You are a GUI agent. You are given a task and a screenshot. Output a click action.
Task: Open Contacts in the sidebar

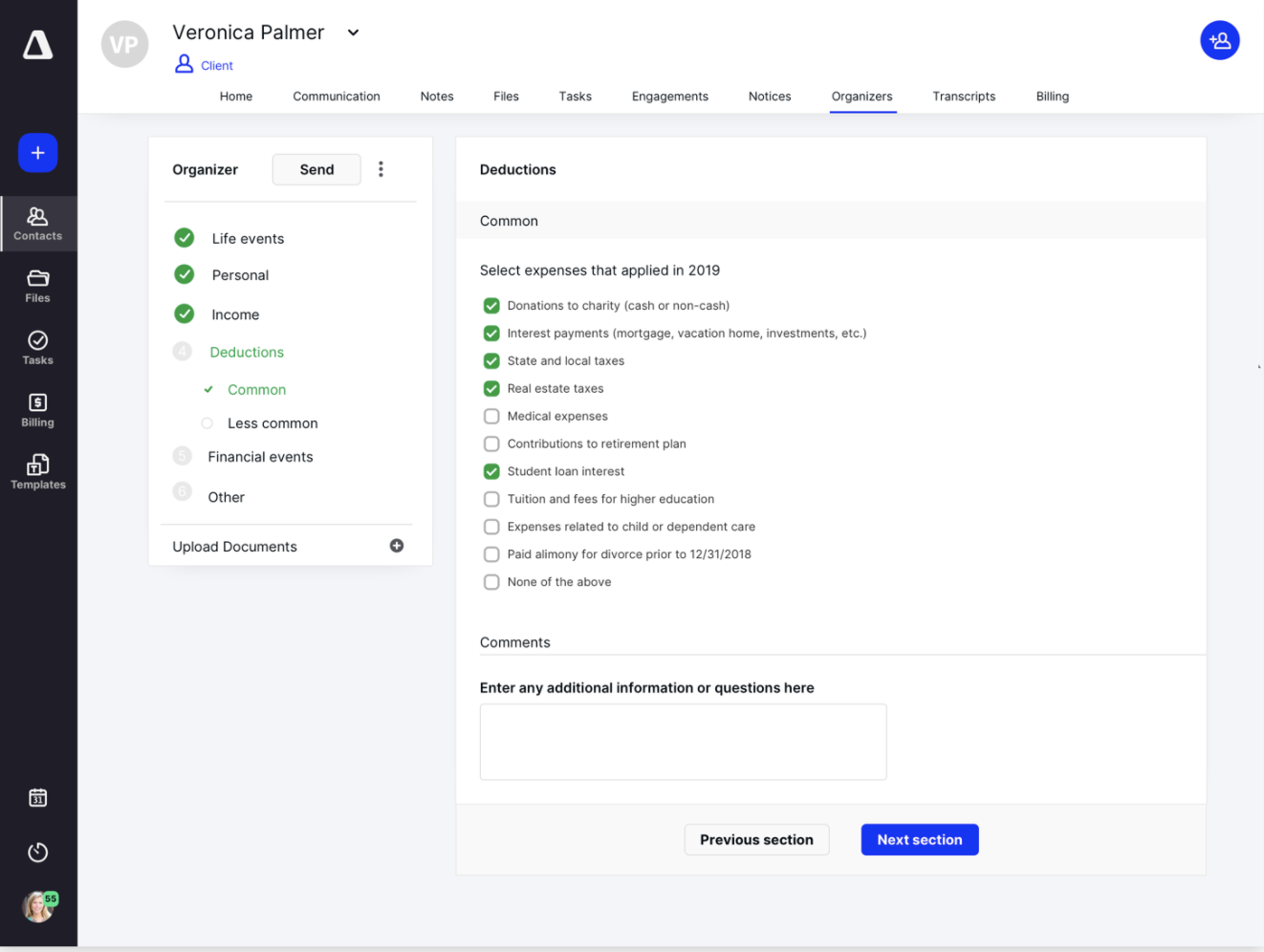[x=38, y=224]
